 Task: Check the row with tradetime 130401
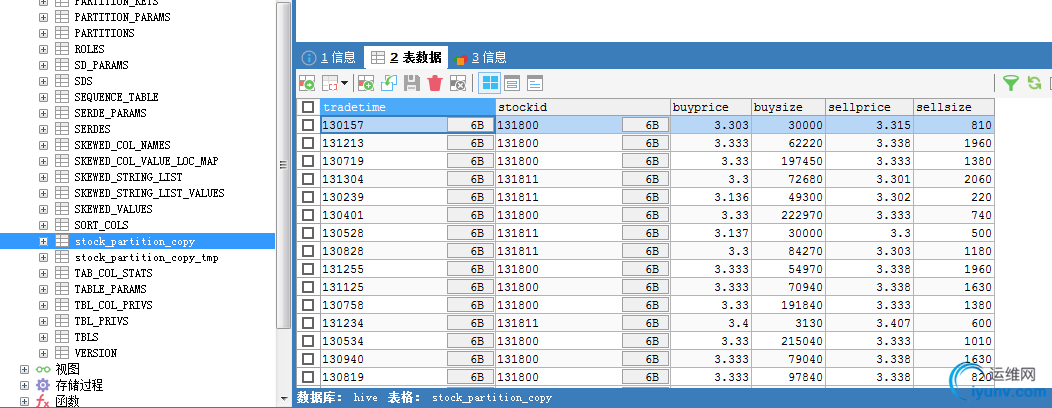pos(308,215)
